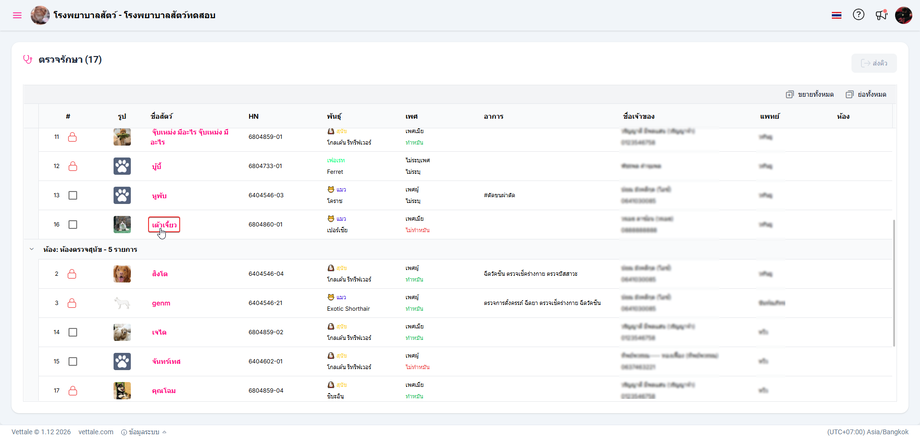Click the Thai flag language icon

[x=837, y=15]
